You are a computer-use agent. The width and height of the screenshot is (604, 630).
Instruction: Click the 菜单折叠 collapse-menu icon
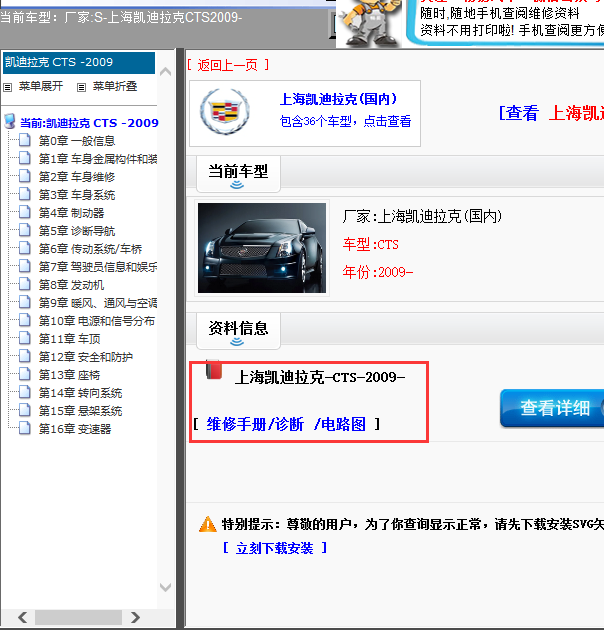(82, 87)
